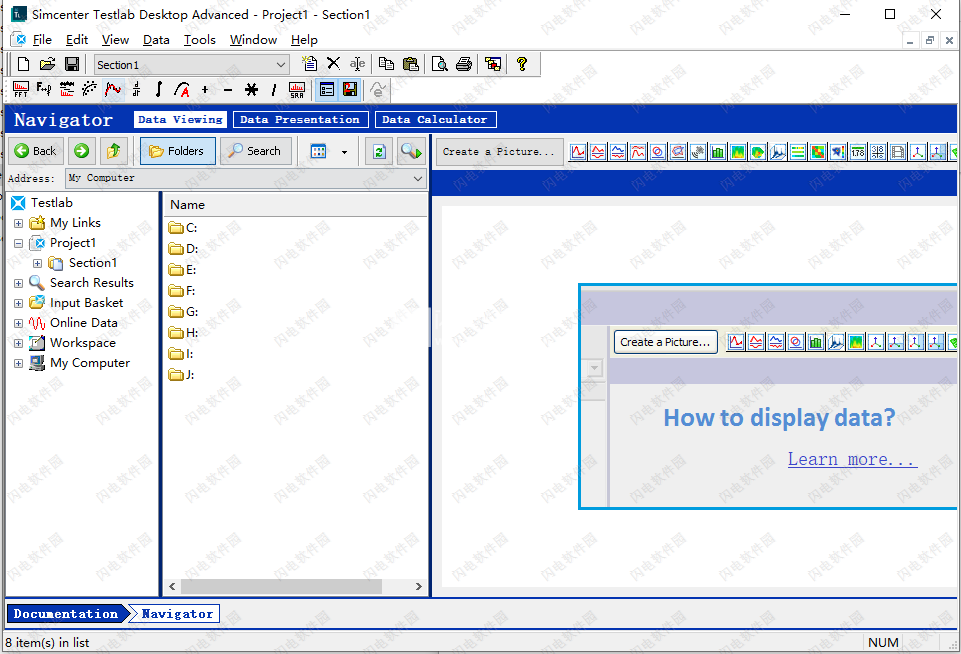Image resolution: width=961 pixels, height=654 pixels.
Task: Switch to the Data Calculator tab
Action: tap(435, 120)
